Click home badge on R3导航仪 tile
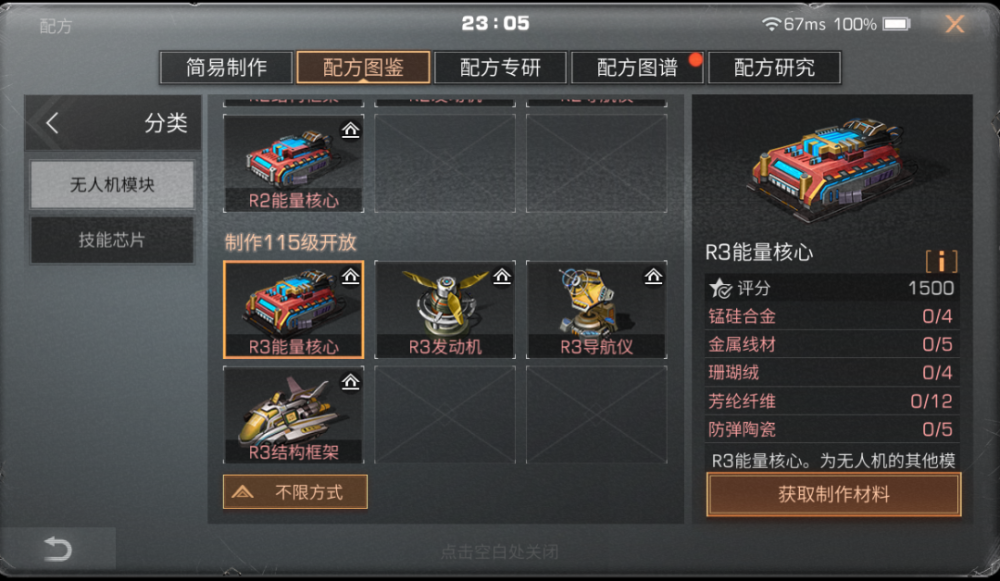1000x581 pixels. tap(654, 276)
